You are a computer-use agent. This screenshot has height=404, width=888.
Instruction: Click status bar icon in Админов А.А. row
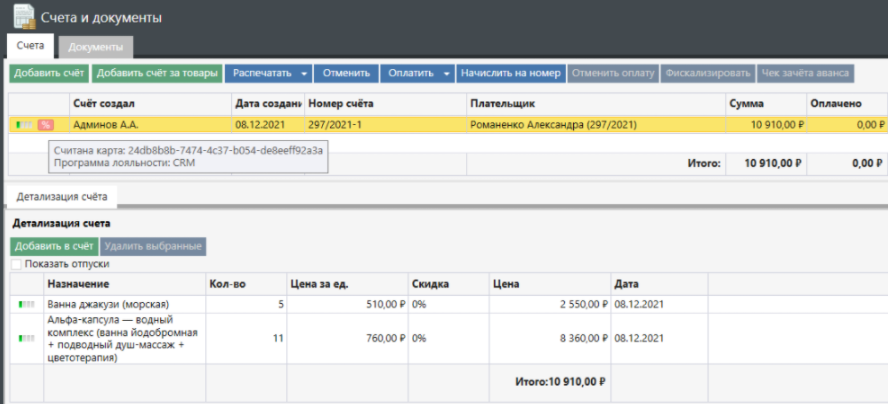[x=24, y=125]
